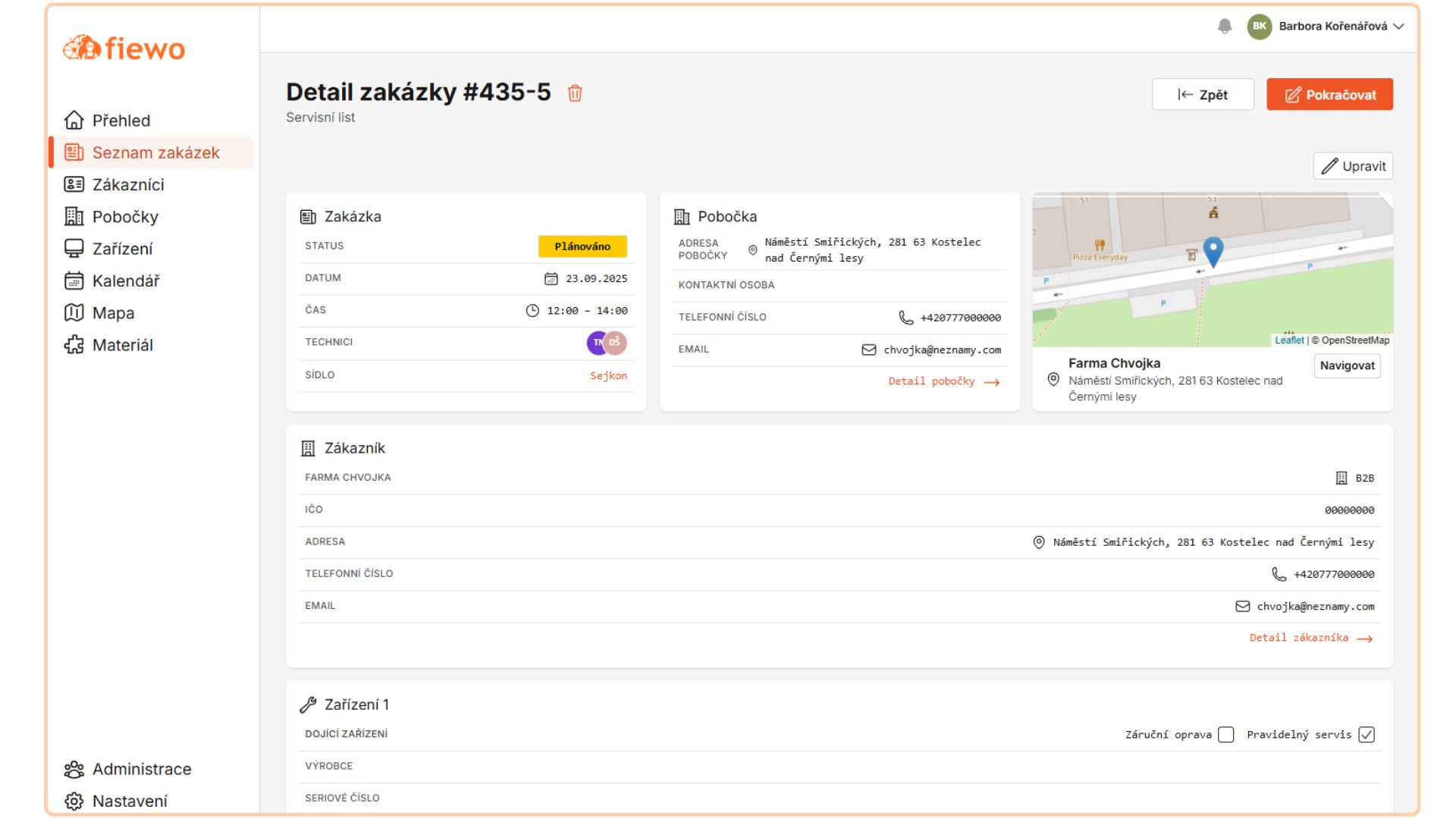1456x819 pixels.
Task: Open Materiál in the sidebar
Action: [122, 346]
